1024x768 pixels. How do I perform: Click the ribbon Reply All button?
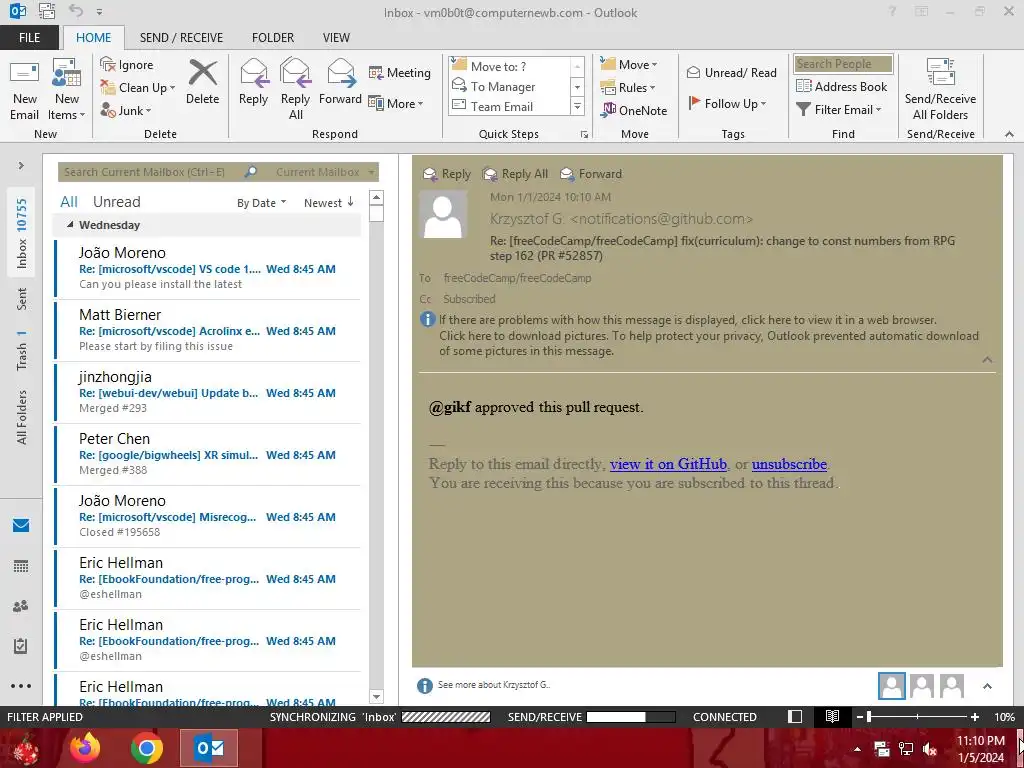(295, 89)
